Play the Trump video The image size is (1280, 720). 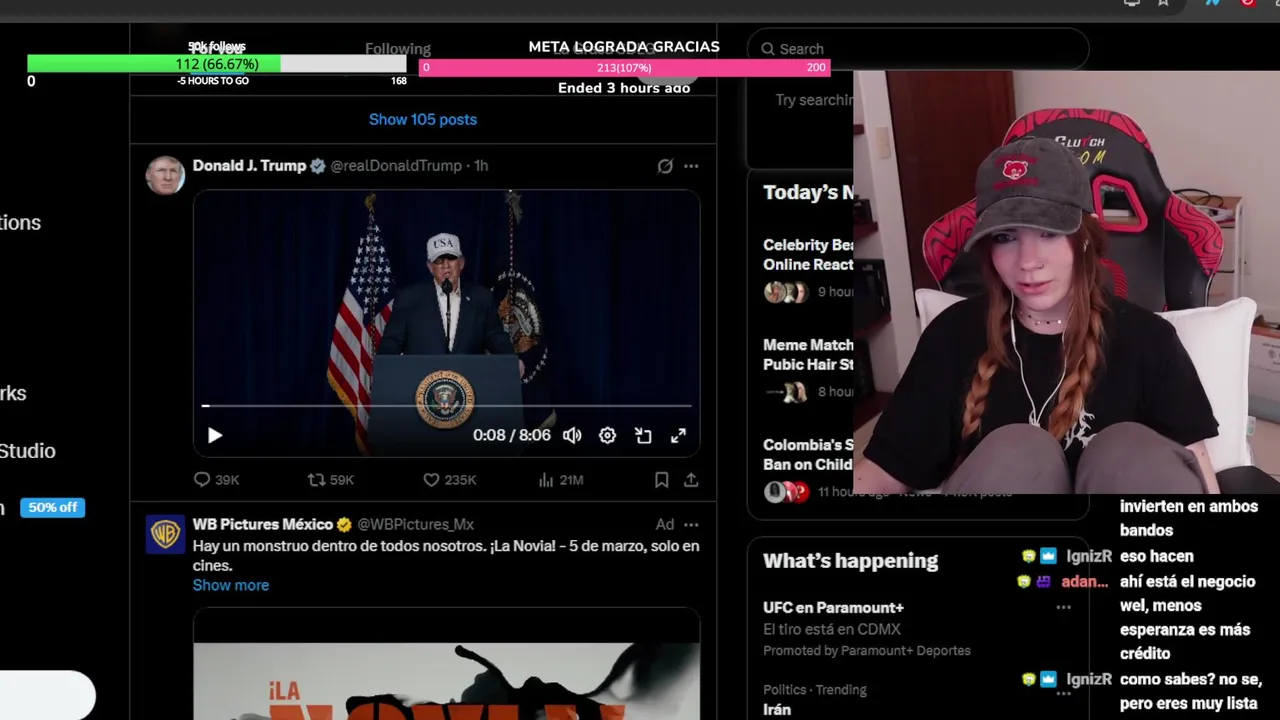click(x=215, y=435)
